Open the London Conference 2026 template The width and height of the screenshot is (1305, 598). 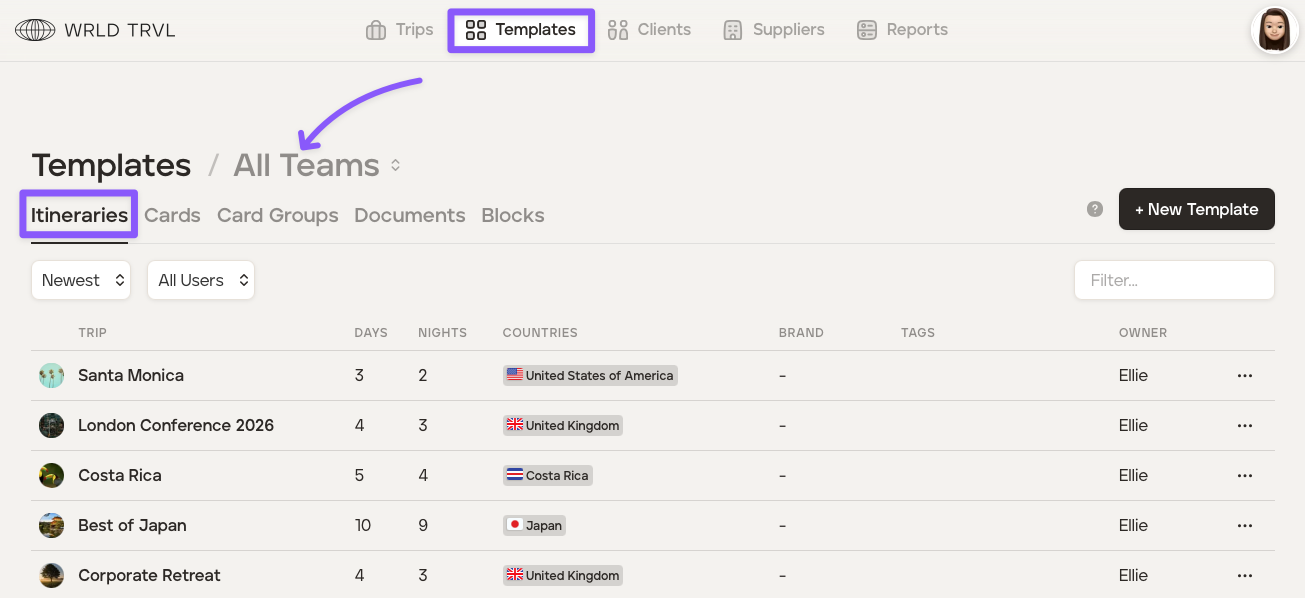coord(176,426)
